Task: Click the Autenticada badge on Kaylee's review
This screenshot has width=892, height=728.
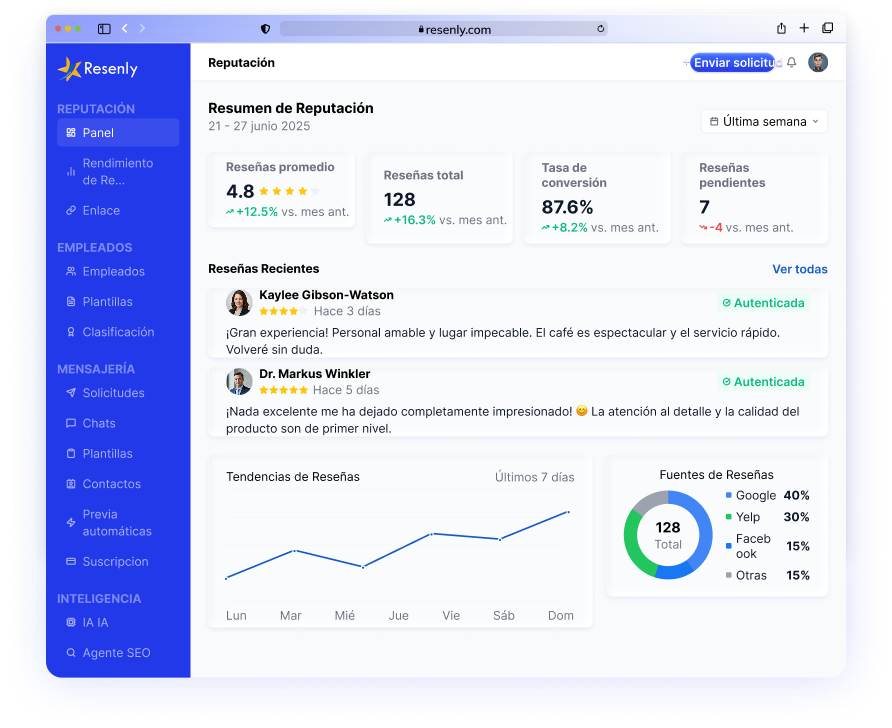Action: [x=763, y=303]
